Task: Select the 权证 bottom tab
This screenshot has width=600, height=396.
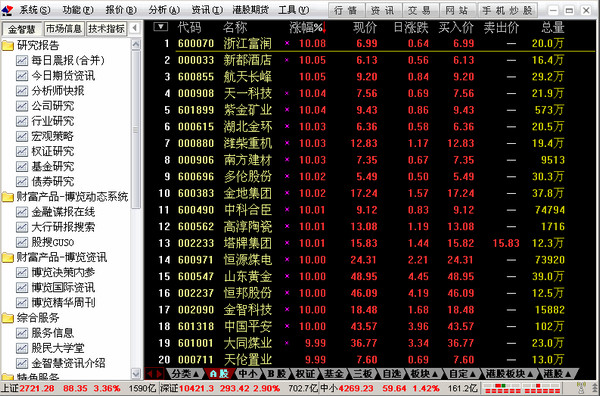Action: tap(305, 373)
